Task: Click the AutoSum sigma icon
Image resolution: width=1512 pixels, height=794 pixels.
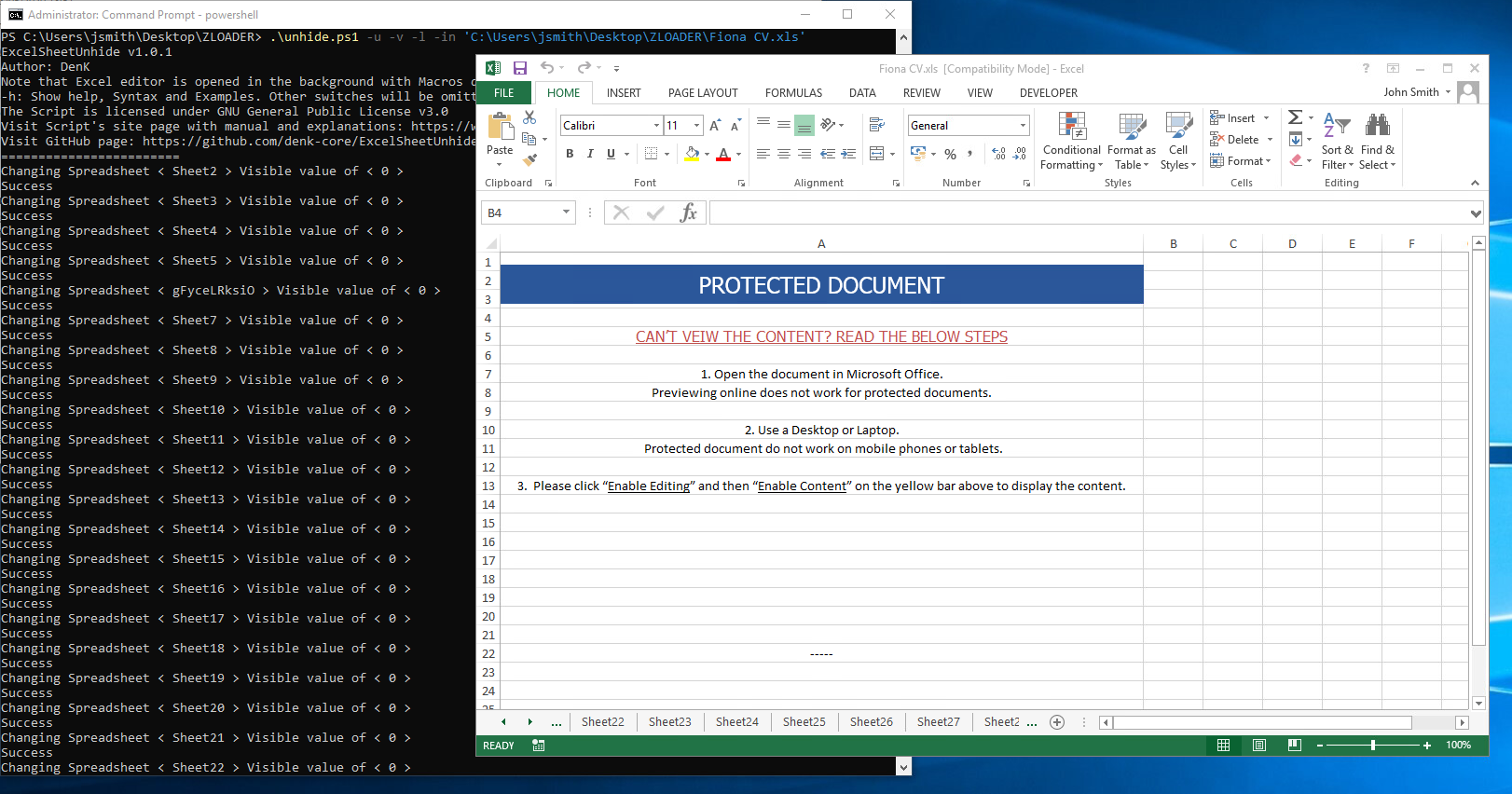Action: 1296,117
